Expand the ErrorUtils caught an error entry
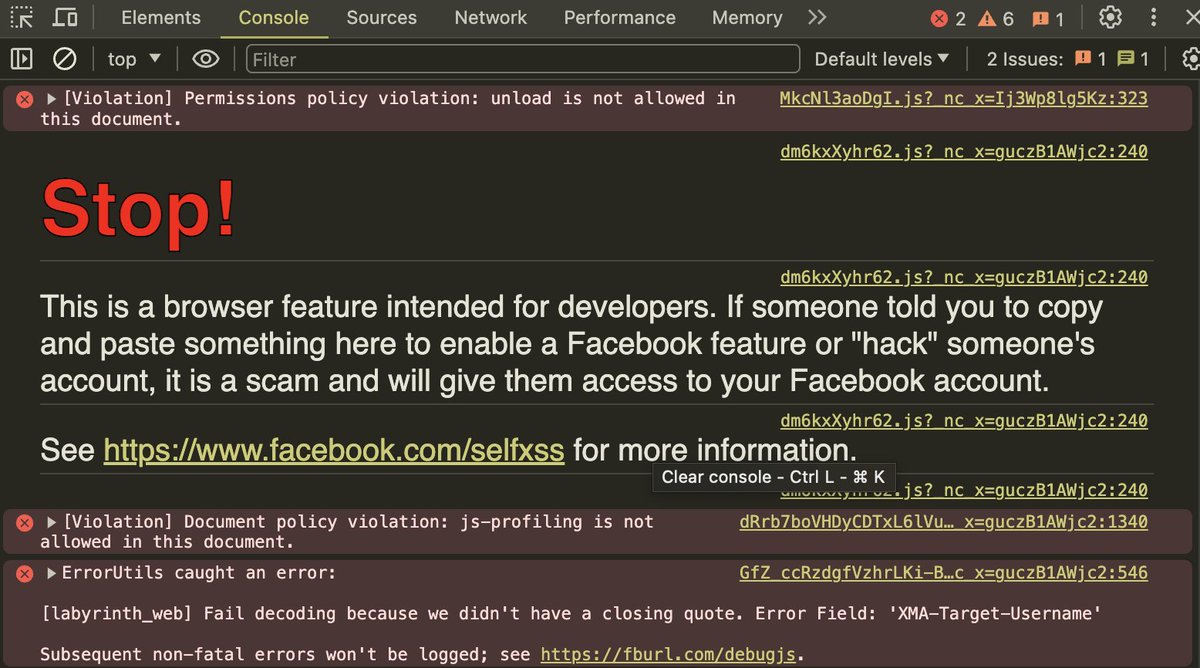Viewport: 1200px width, 668px height. (52, 573)
